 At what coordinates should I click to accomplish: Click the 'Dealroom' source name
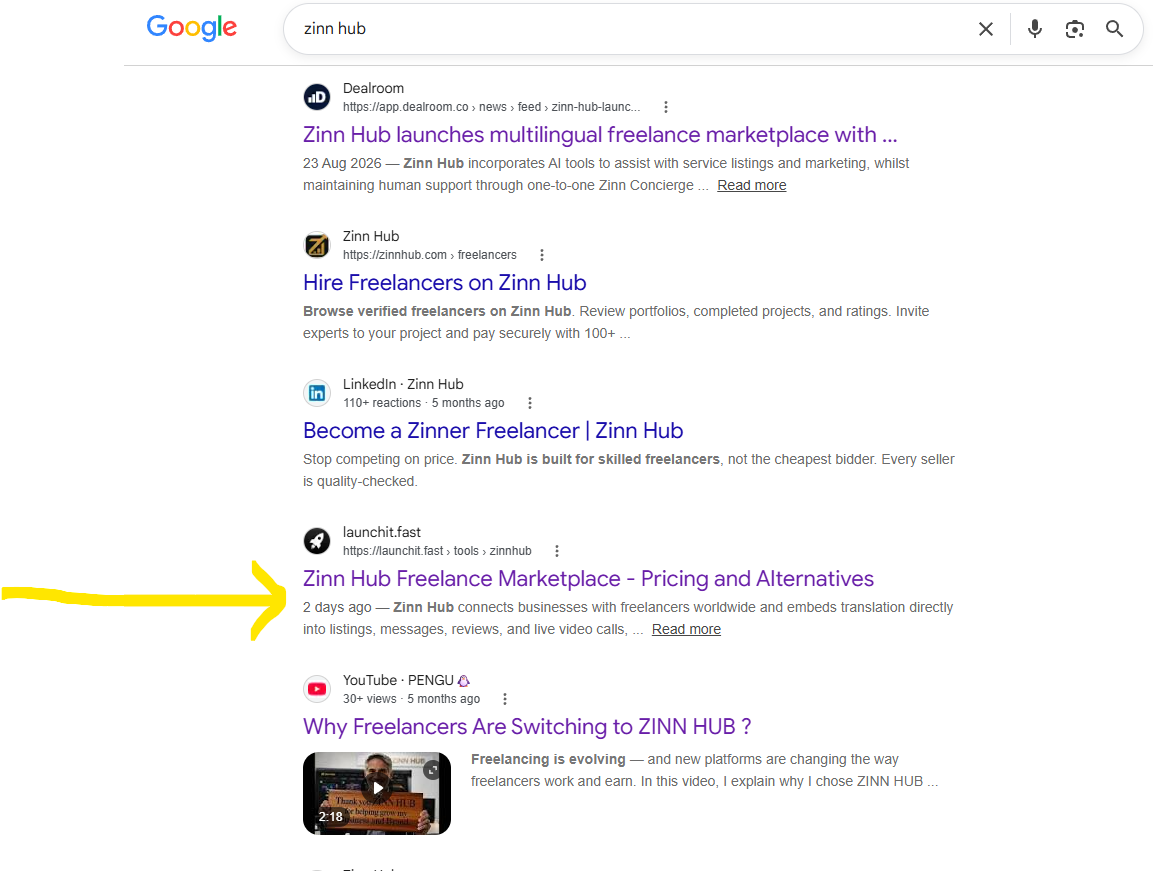(374, 88)
